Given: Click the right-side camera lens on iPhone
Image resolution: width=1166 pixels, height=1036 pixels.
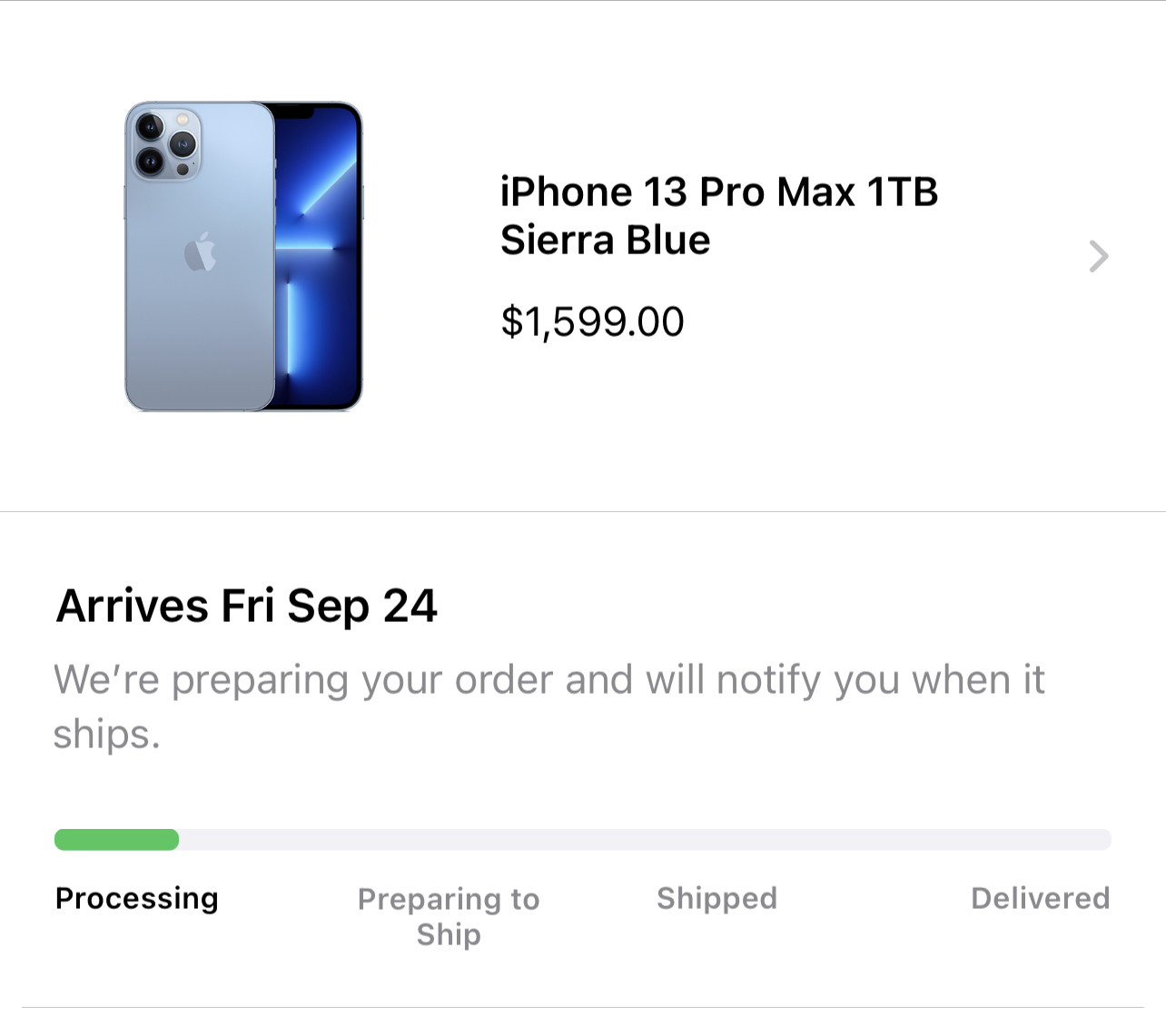Looking at the screenshot, I should click(183, 143).
